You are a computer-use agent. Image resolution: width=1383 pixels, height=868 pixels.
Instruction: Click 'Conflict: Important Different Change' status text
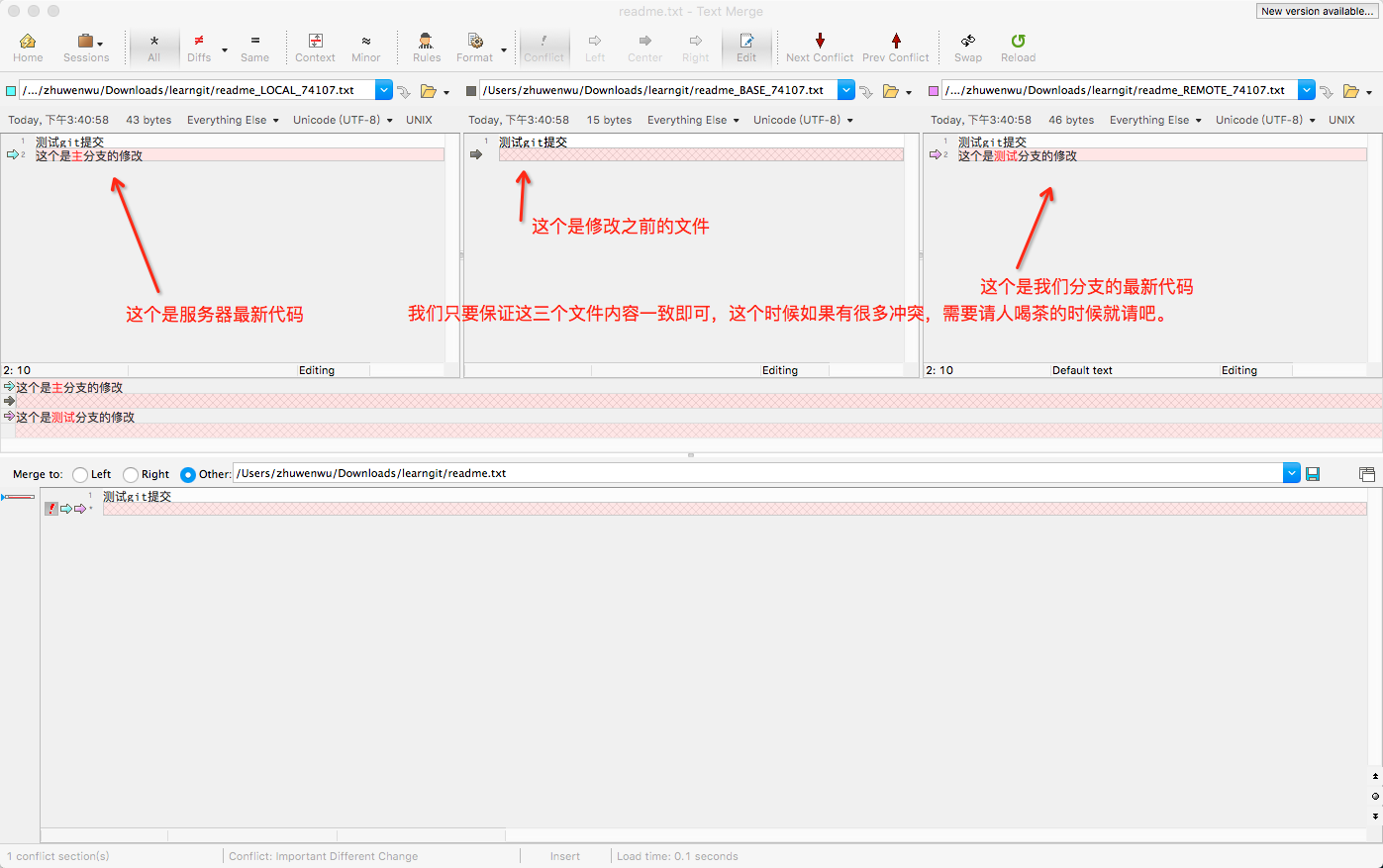(x=323, y=856)
